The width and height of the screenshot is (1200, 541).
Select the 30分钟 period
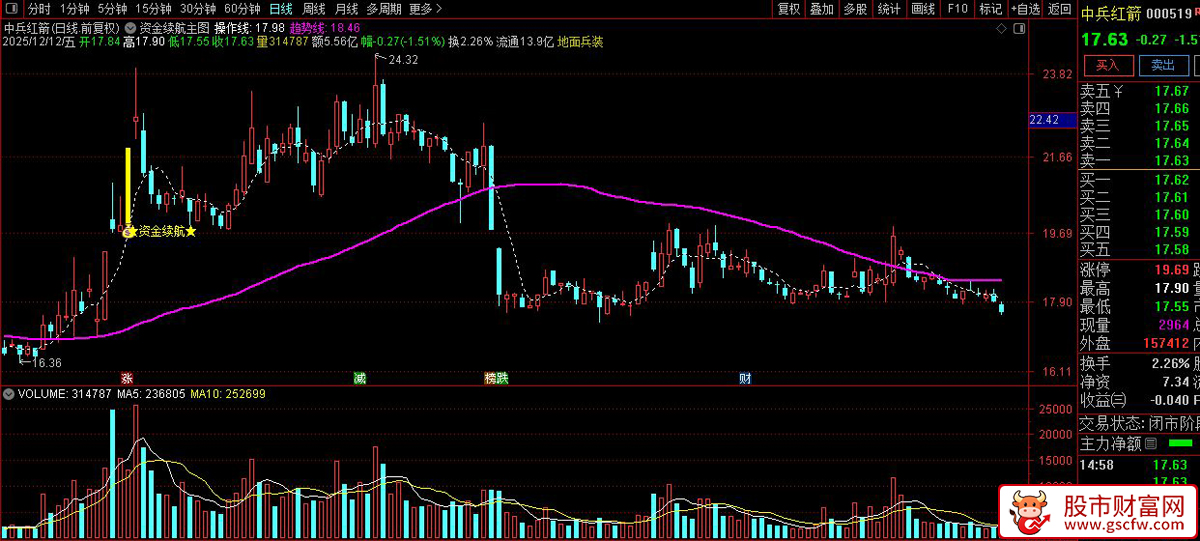[198, 9]
